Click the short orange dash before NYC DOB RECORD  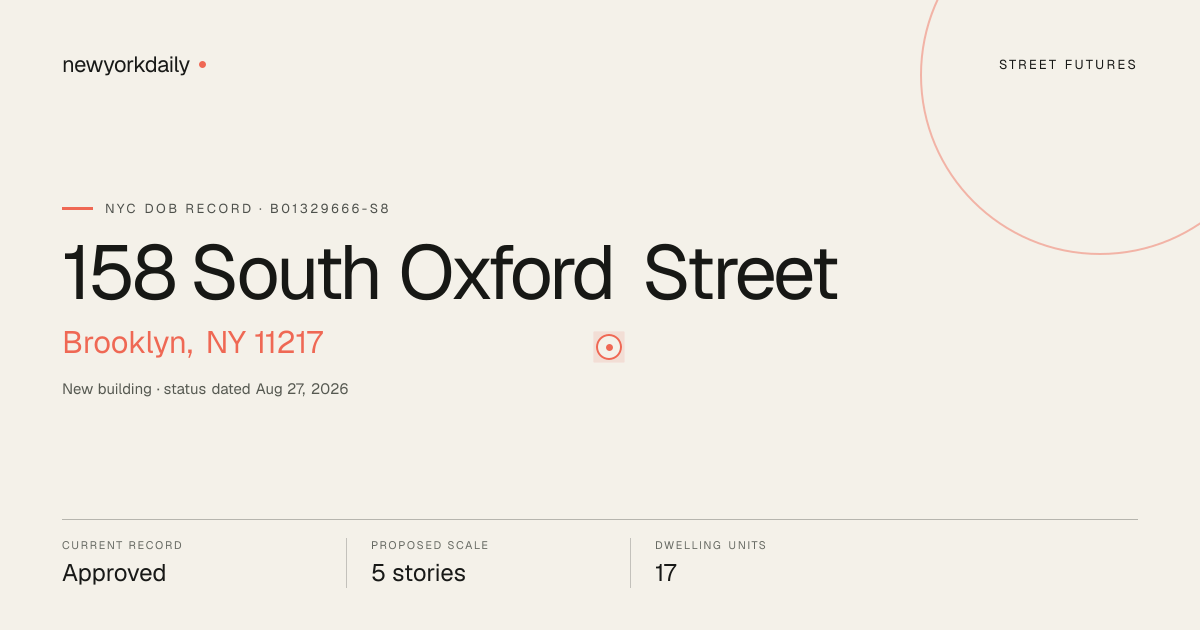click(x=77, y=209)
